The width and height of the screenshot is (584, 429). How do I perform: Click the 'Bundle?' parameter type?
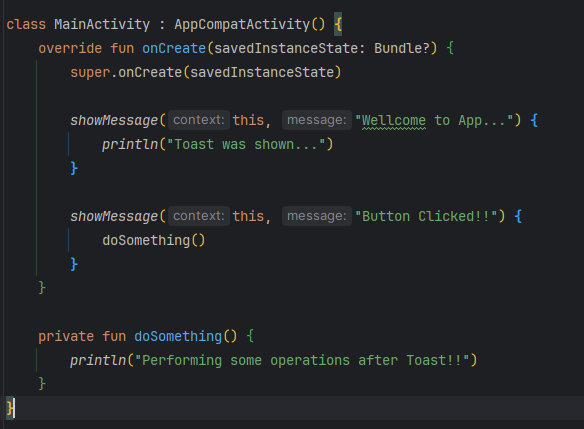point(402,48)
